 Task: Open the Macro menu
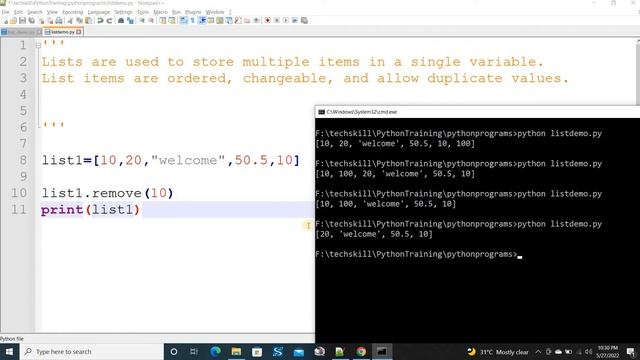pos(160,12)
